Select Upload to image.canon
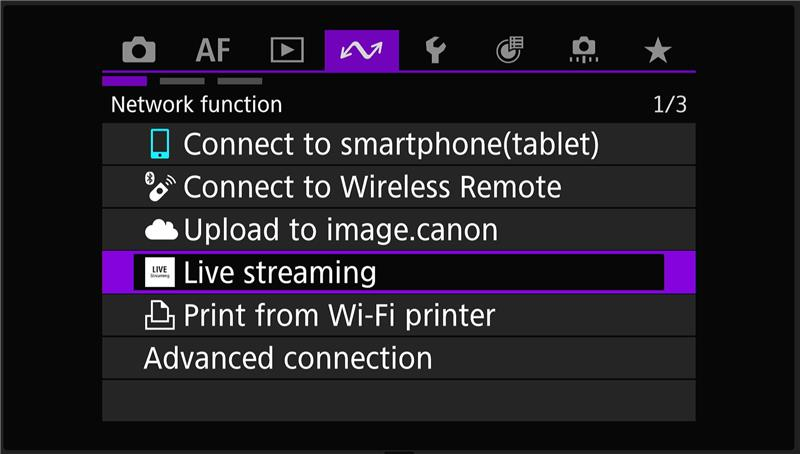 point(399,230)
